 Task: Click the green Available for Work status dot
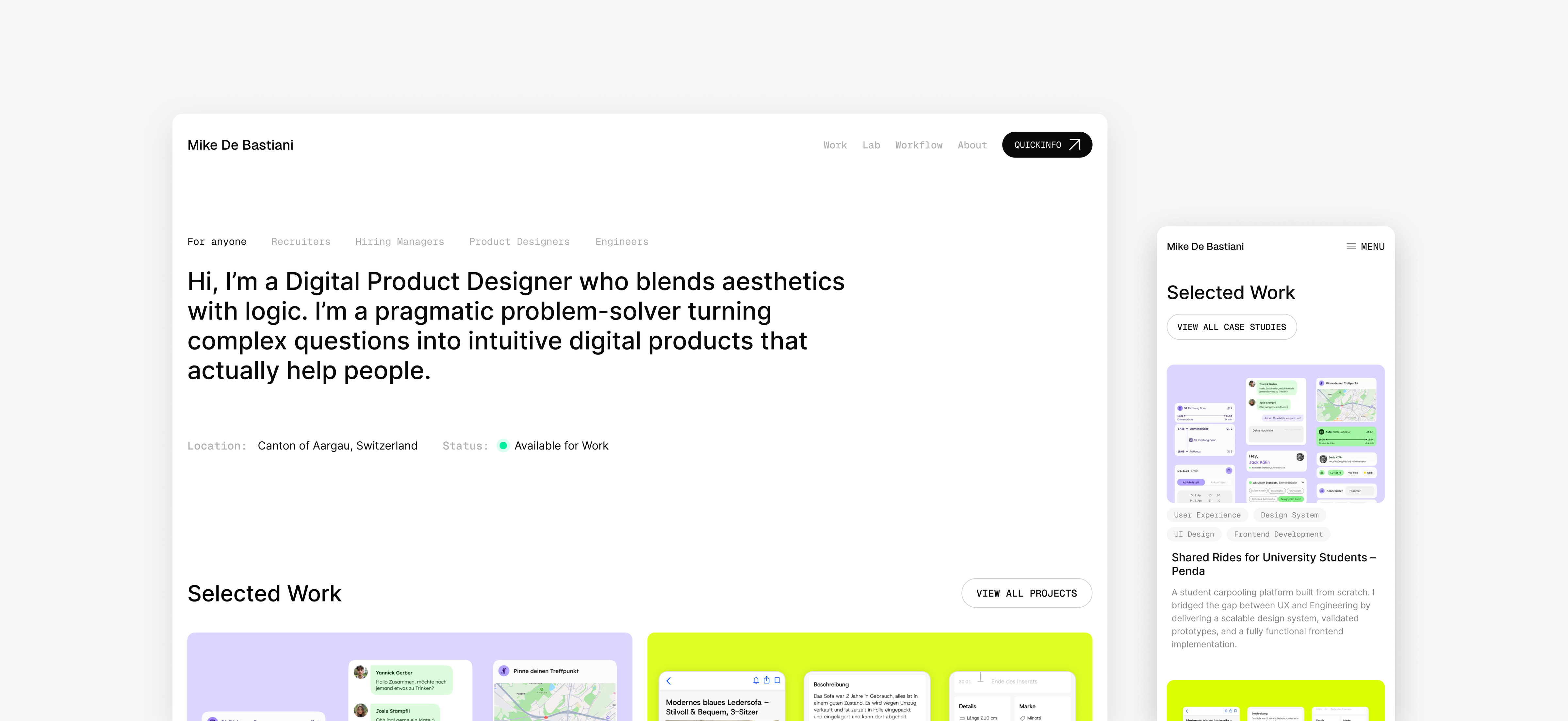503,446
